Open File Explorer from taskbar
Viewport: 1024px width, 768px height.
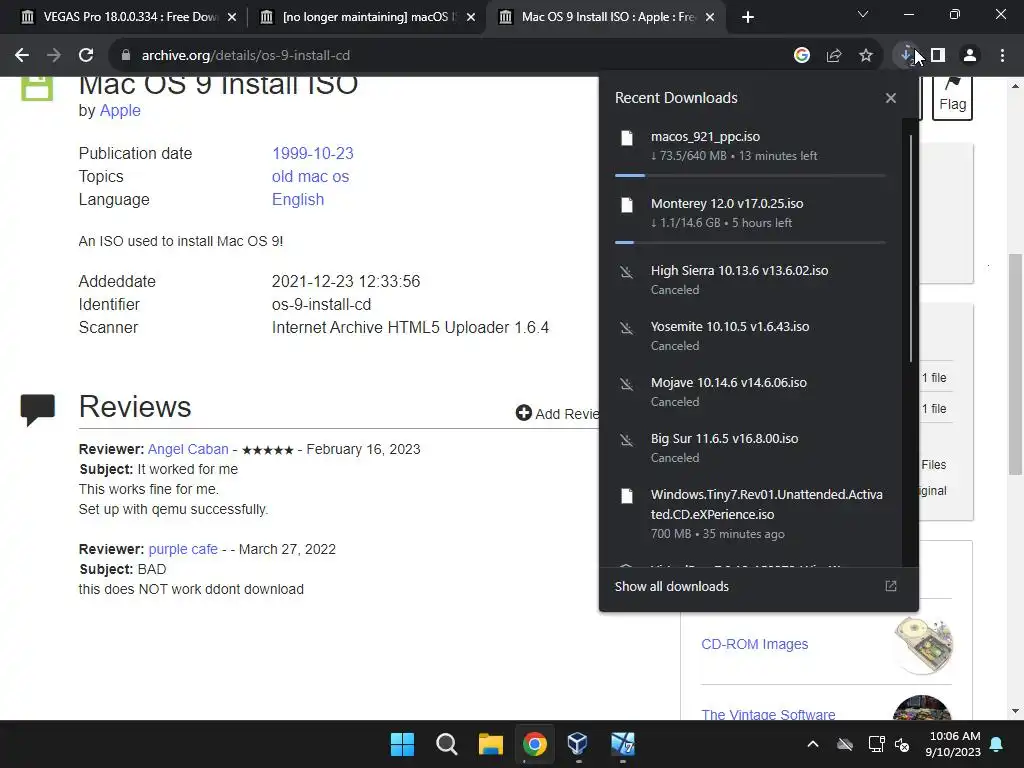[x=490, y=744]
